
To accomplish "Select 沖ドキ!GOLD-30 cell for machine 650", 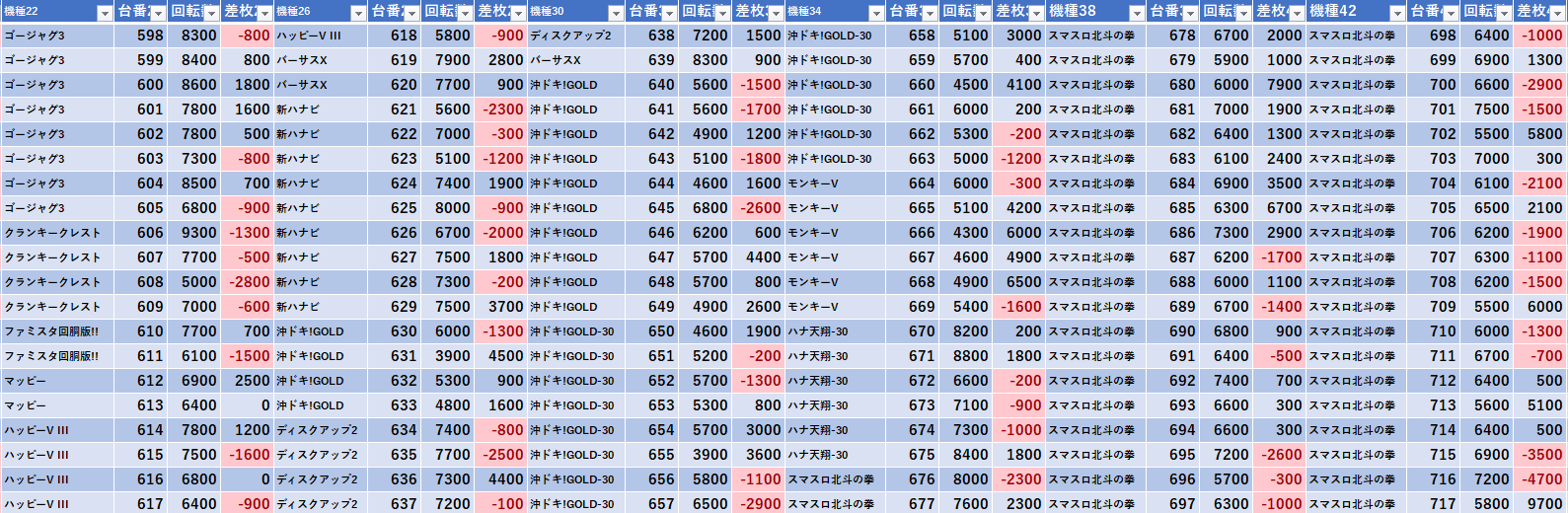I will click(576, 331).
